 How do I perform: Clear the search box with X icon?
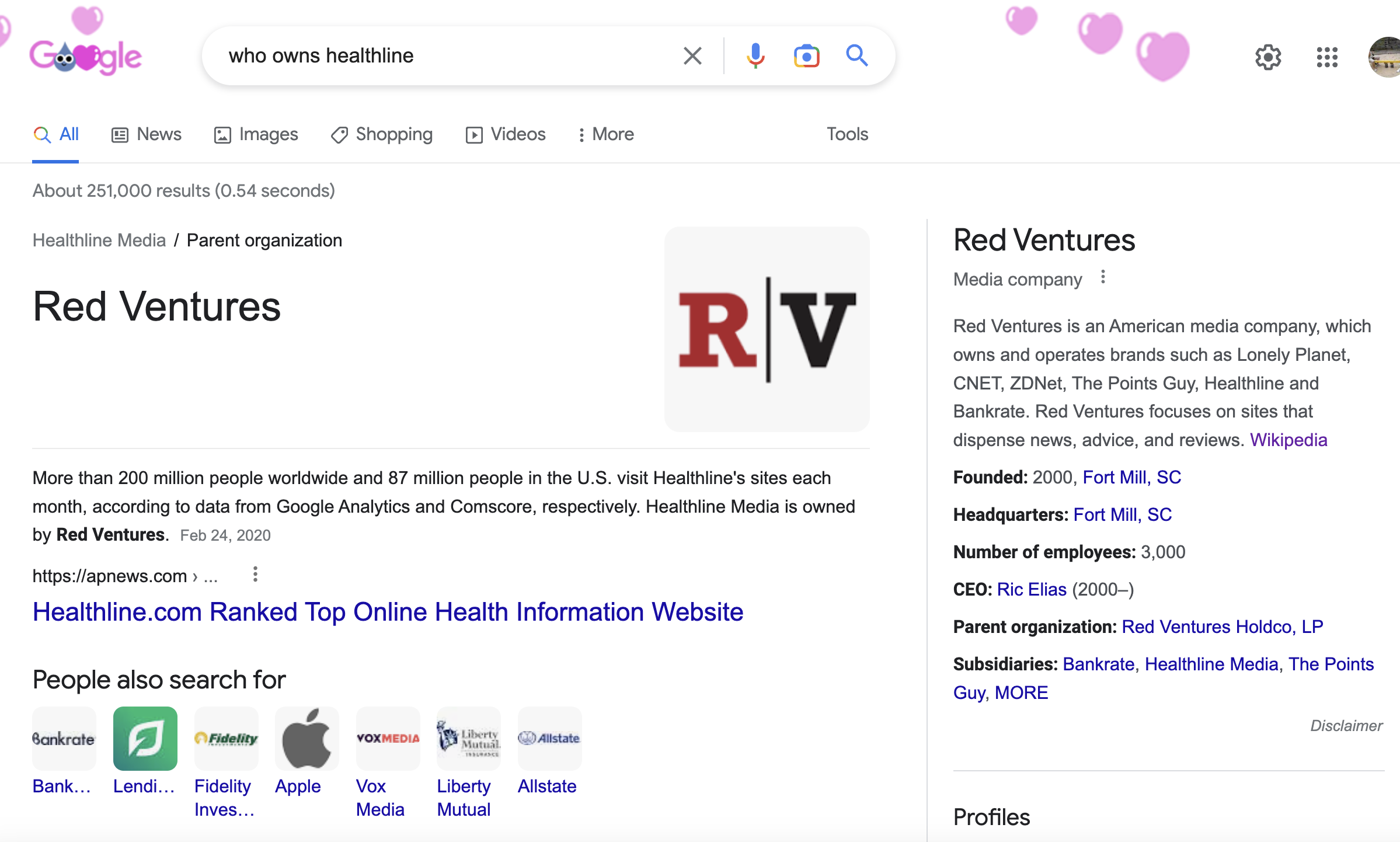[692, 56]
